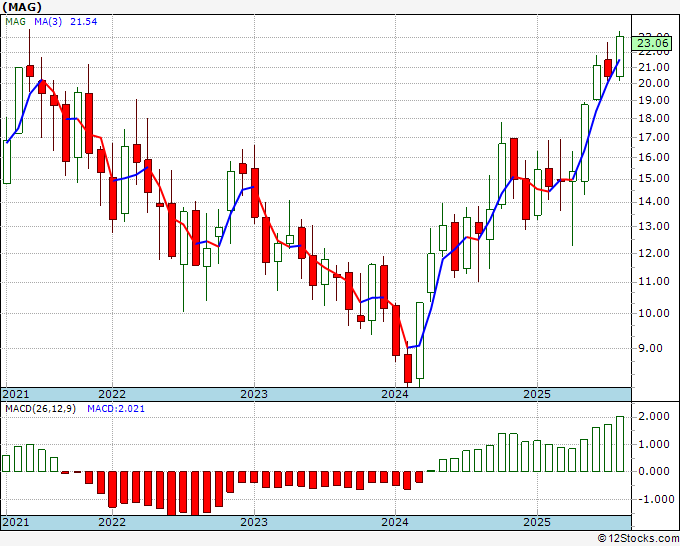Click 2022 on the price chart time axis
This screenshot has width=680, height=546.
(112, 394)
